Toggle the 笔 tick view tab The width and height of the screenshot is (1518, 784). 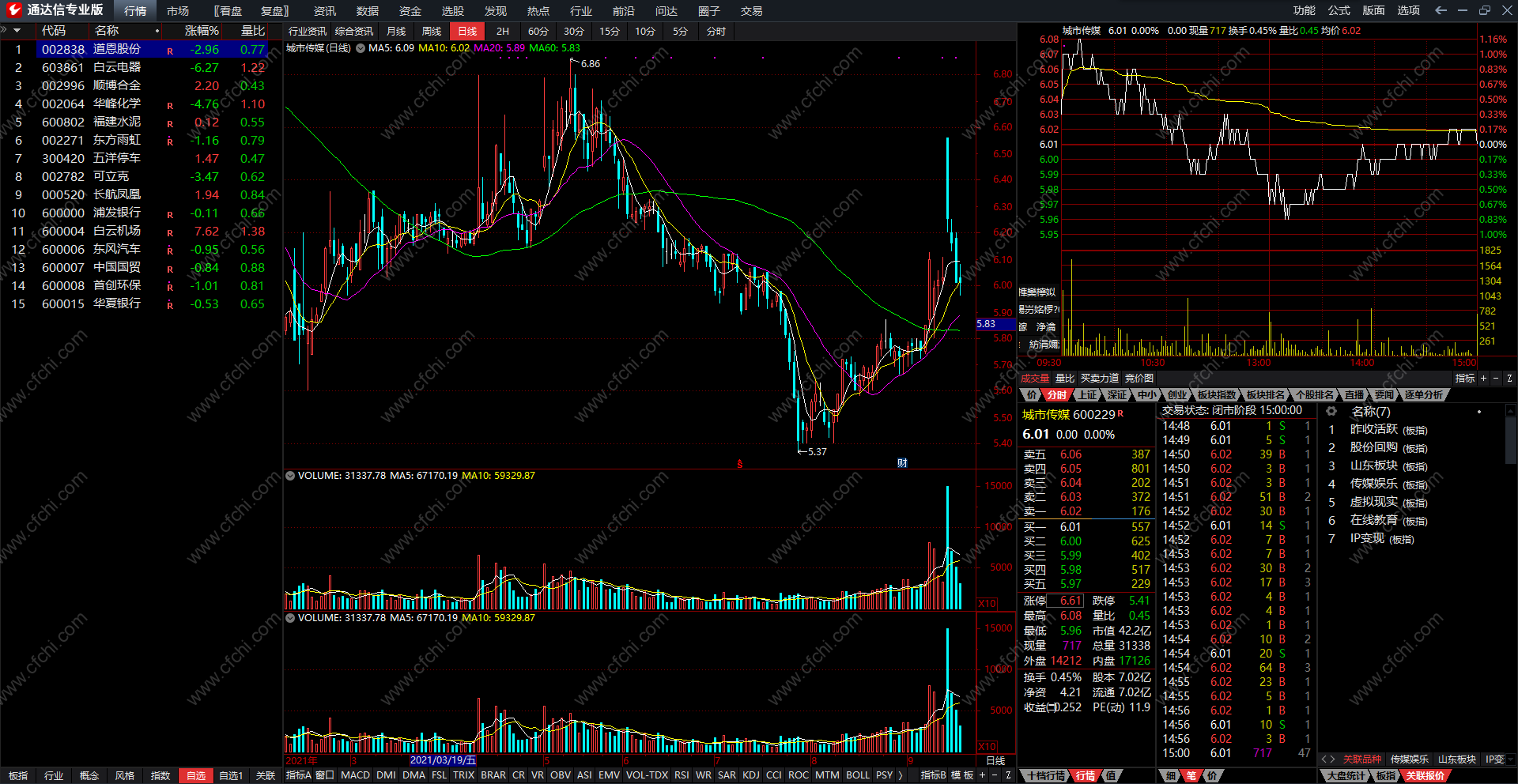pos(1191,775)
